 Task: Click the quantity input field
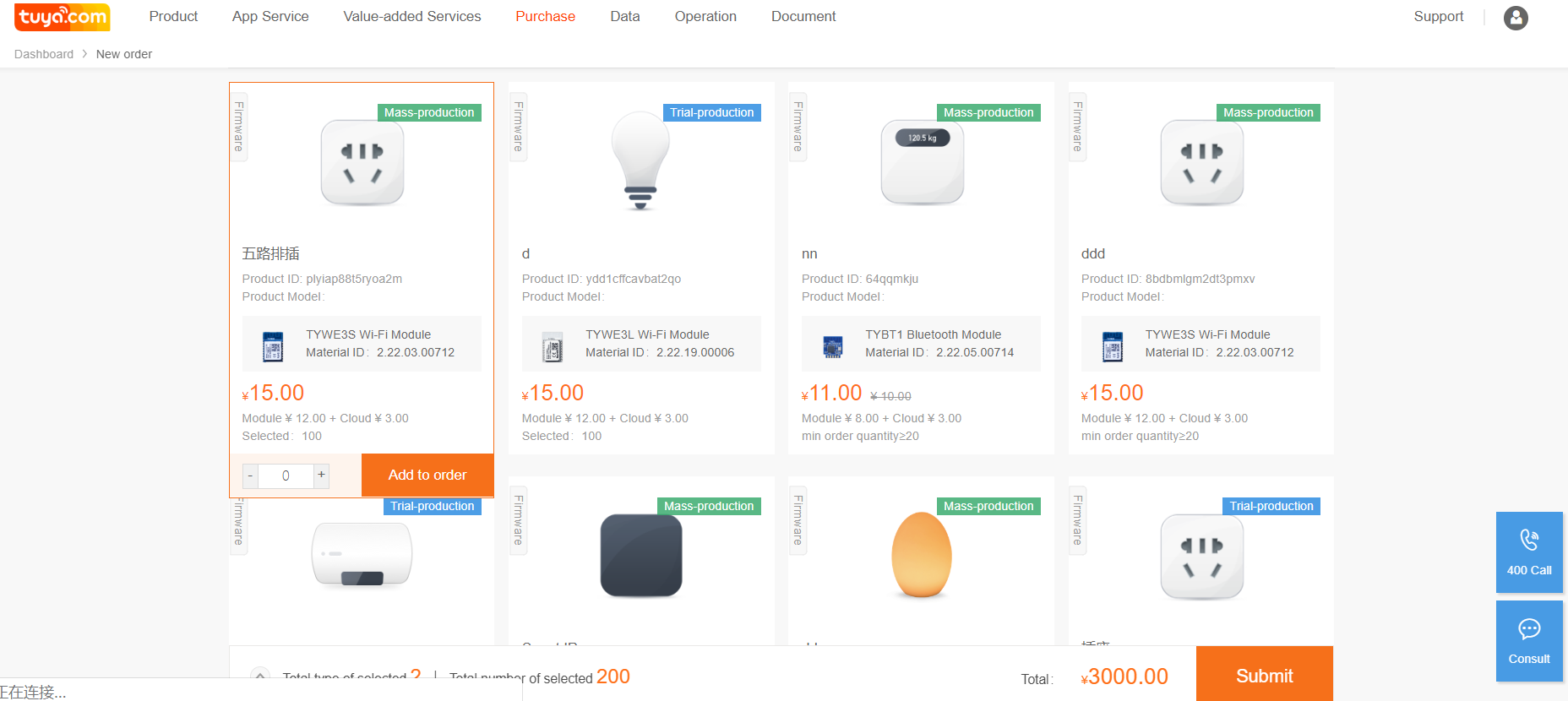point(286,475)
